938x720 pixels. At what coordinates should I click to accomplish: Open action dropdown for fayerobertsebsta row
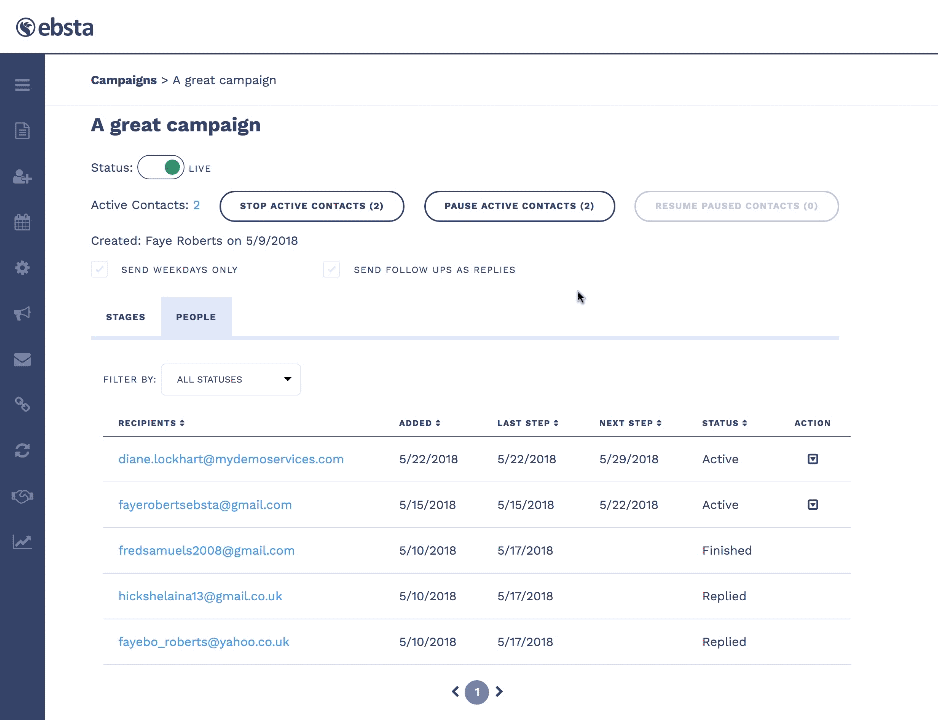point(812,505)
